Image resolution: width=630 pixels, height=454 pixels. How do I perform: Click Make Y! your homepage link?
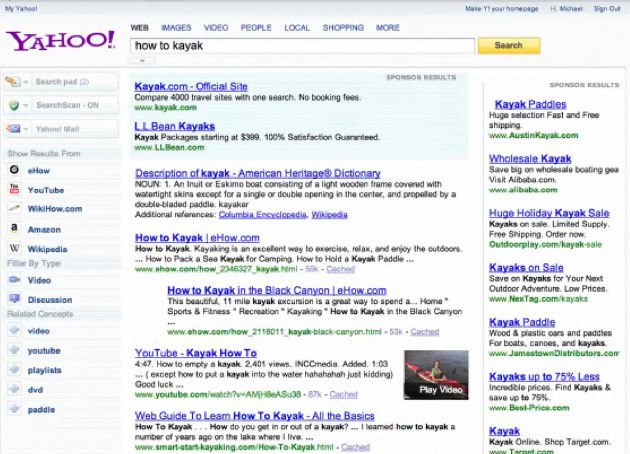(501, 8)
